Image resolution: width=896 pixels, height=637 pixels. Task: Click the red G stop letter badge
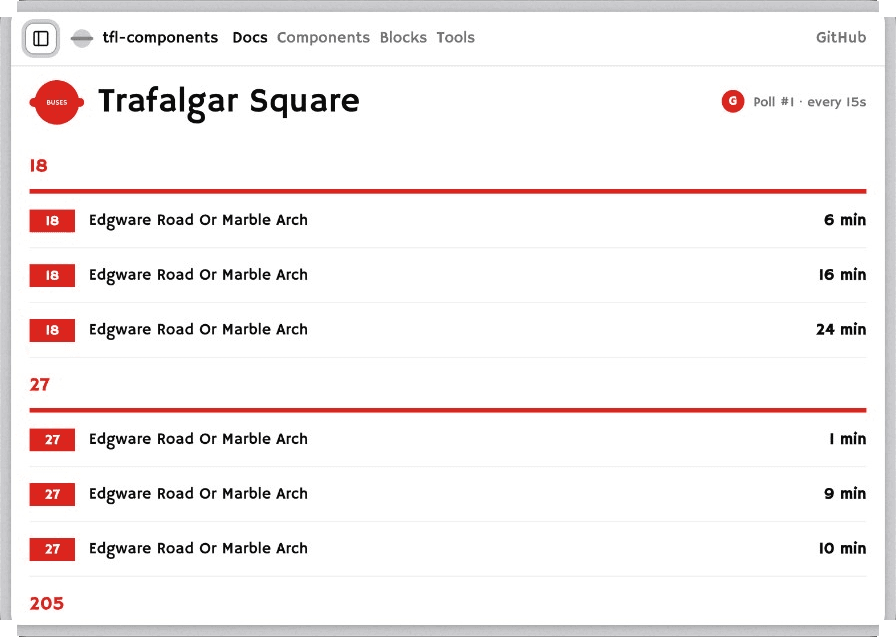pyautogui.click(x=733, y=101)
